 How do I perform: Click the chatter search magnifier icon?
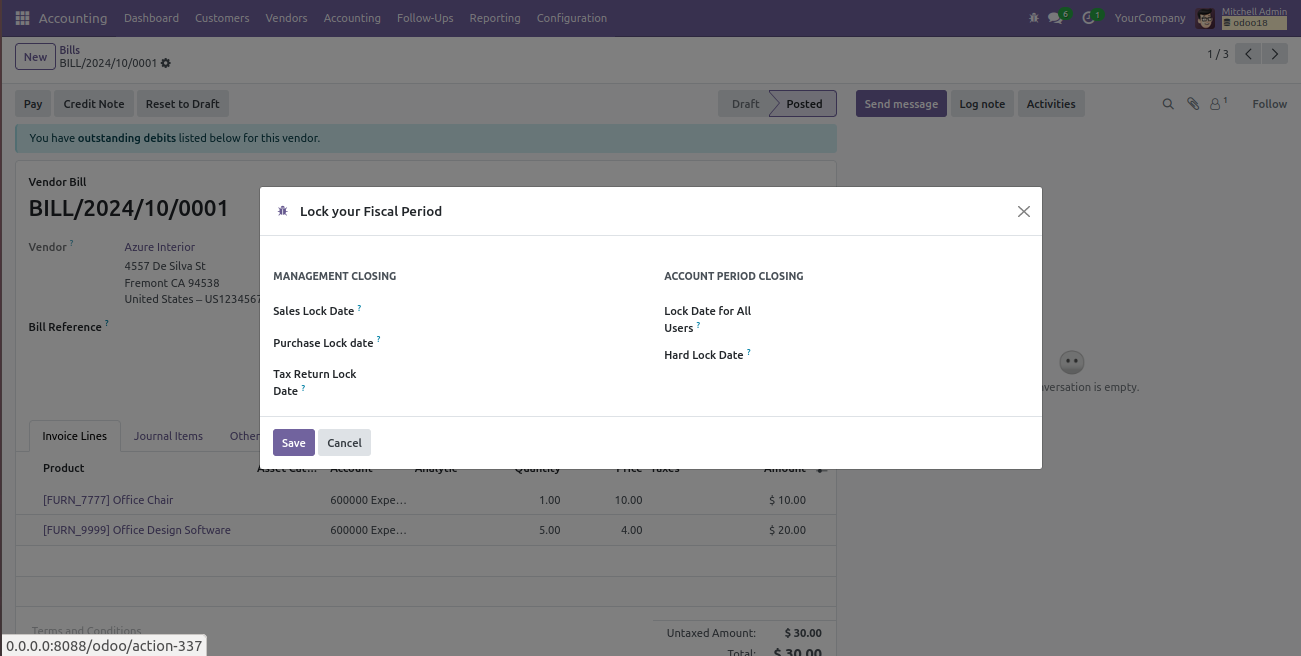pyautogui.click(x=1168, y=104)
